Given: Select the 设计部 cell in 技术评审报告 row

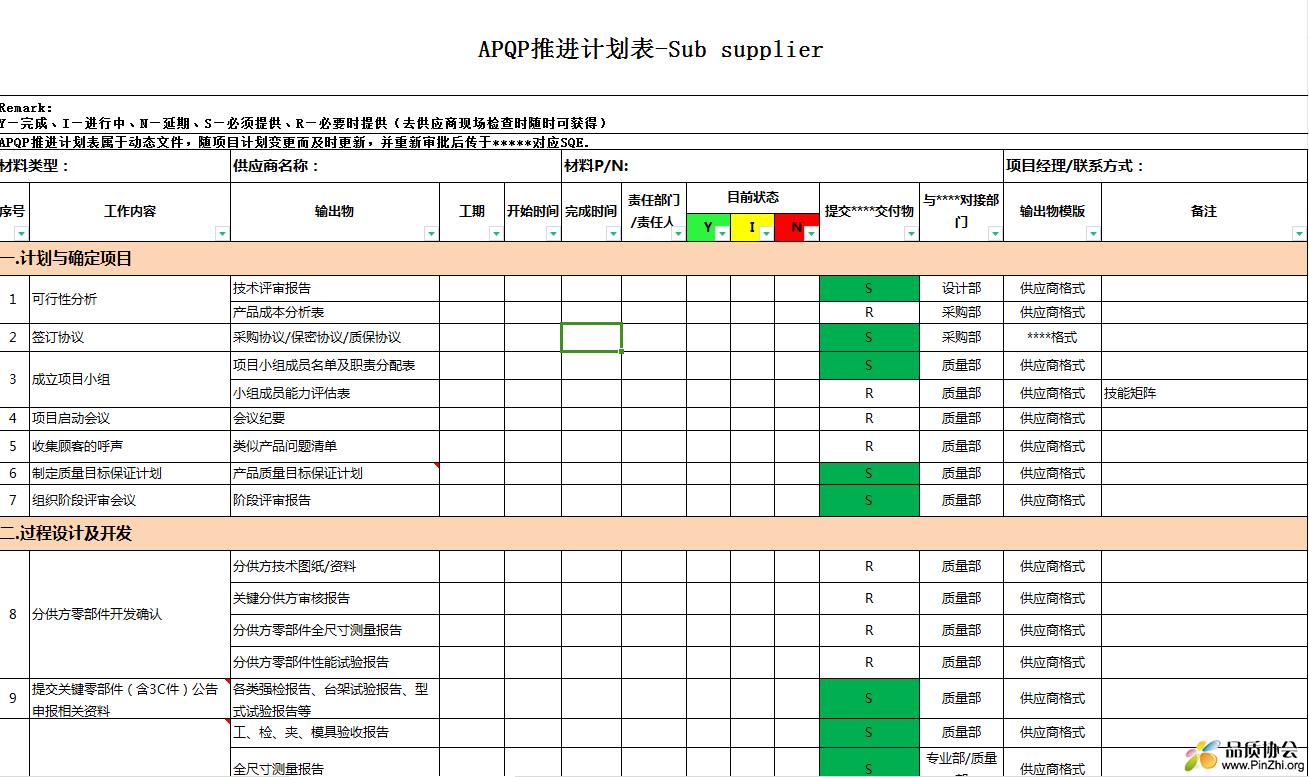Looking at the screenshot, I should [961, 288].
